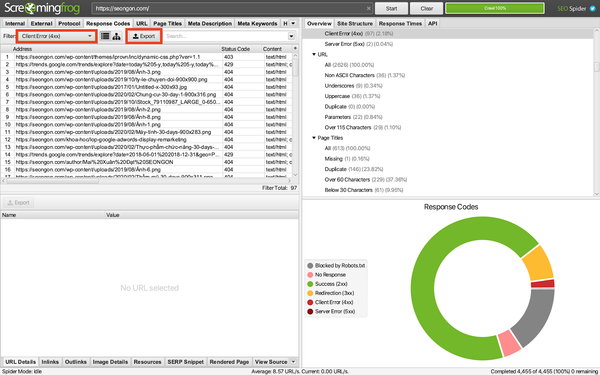Select Non ASCII Characters in URL section
The height and width of the screenshot is (375, 600).
point(365,75)
